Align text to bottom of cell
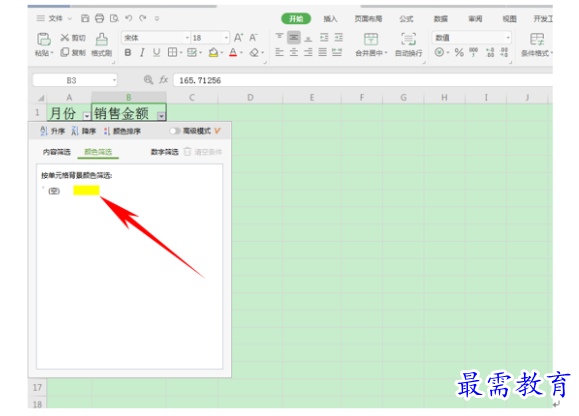579x416 pixels. tap(308, 38)
